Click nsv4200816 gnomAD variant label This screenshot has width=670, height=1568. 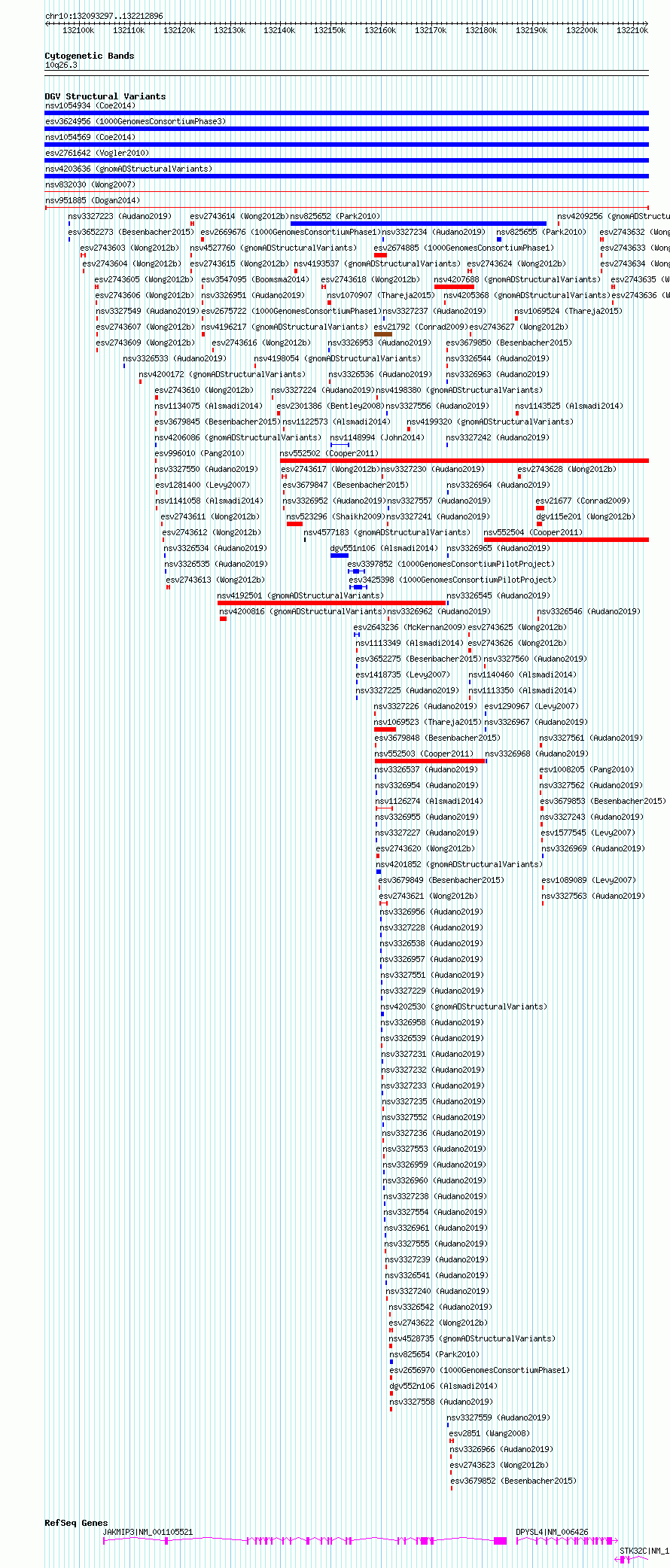pos(302,611)
